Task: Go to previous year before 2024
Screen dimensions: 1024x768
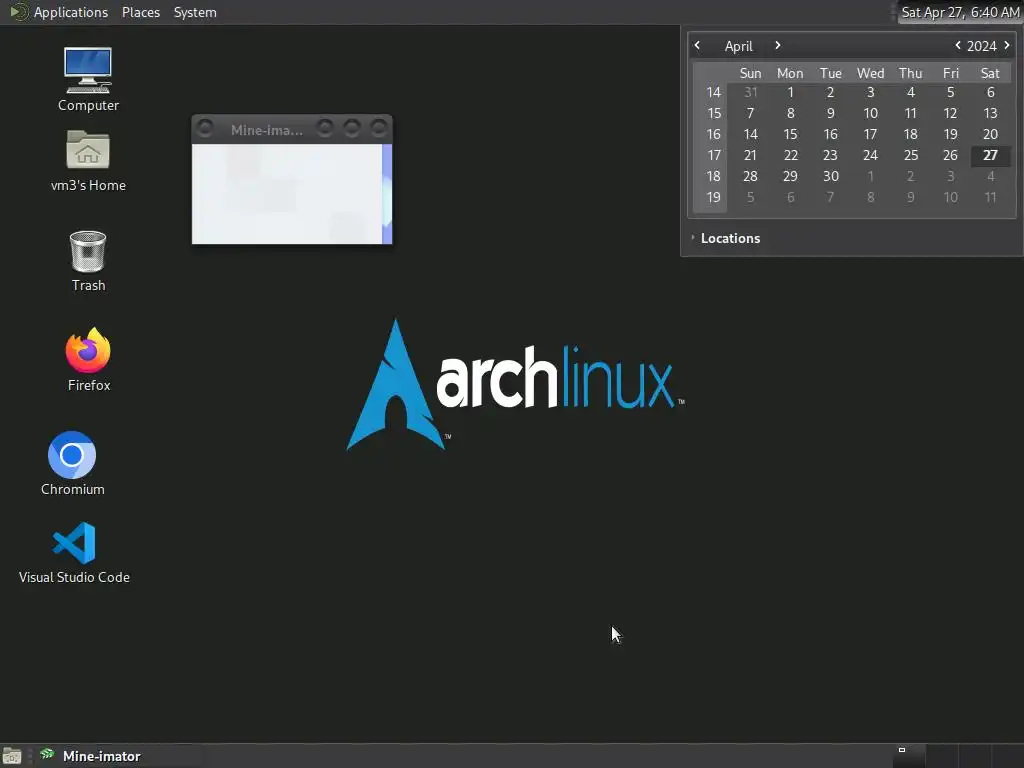Action: [957, 45]
